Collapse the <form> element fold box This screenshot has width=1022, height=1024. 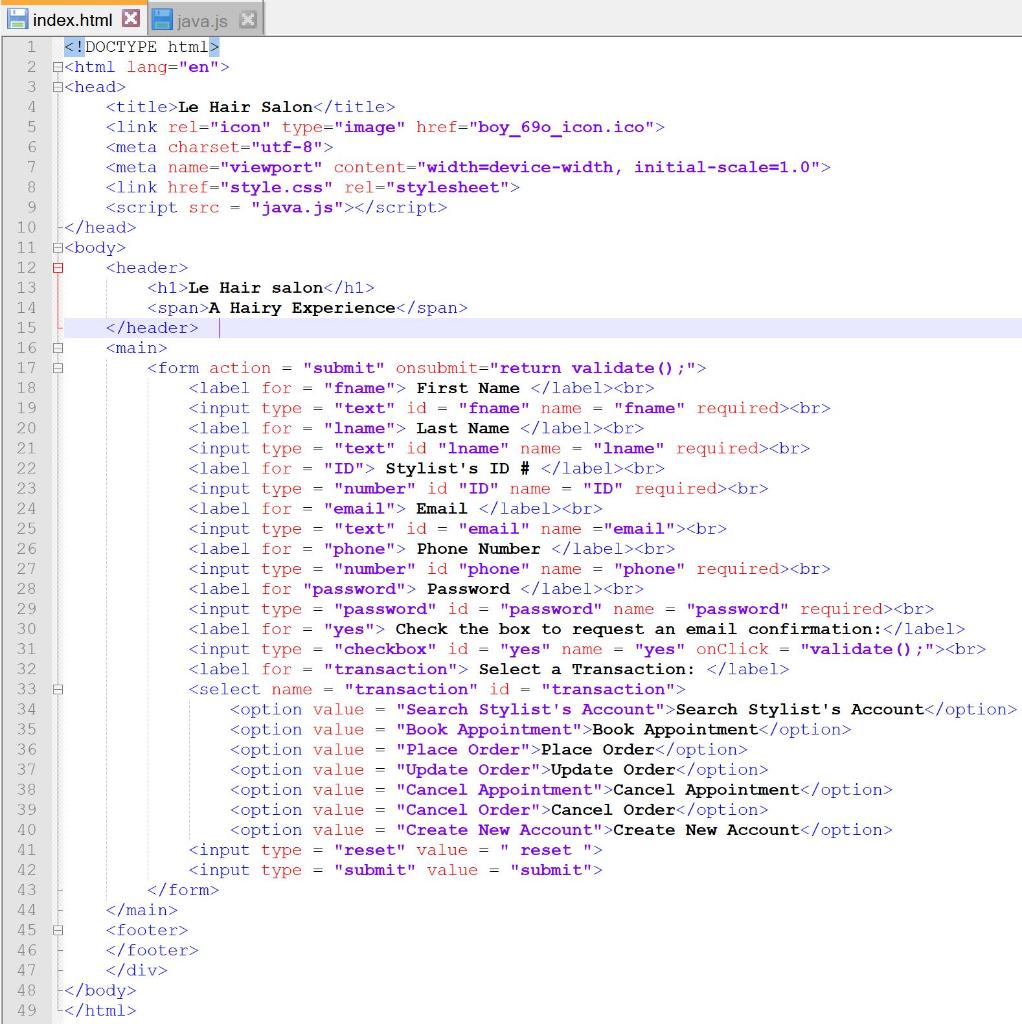[59, 367]
